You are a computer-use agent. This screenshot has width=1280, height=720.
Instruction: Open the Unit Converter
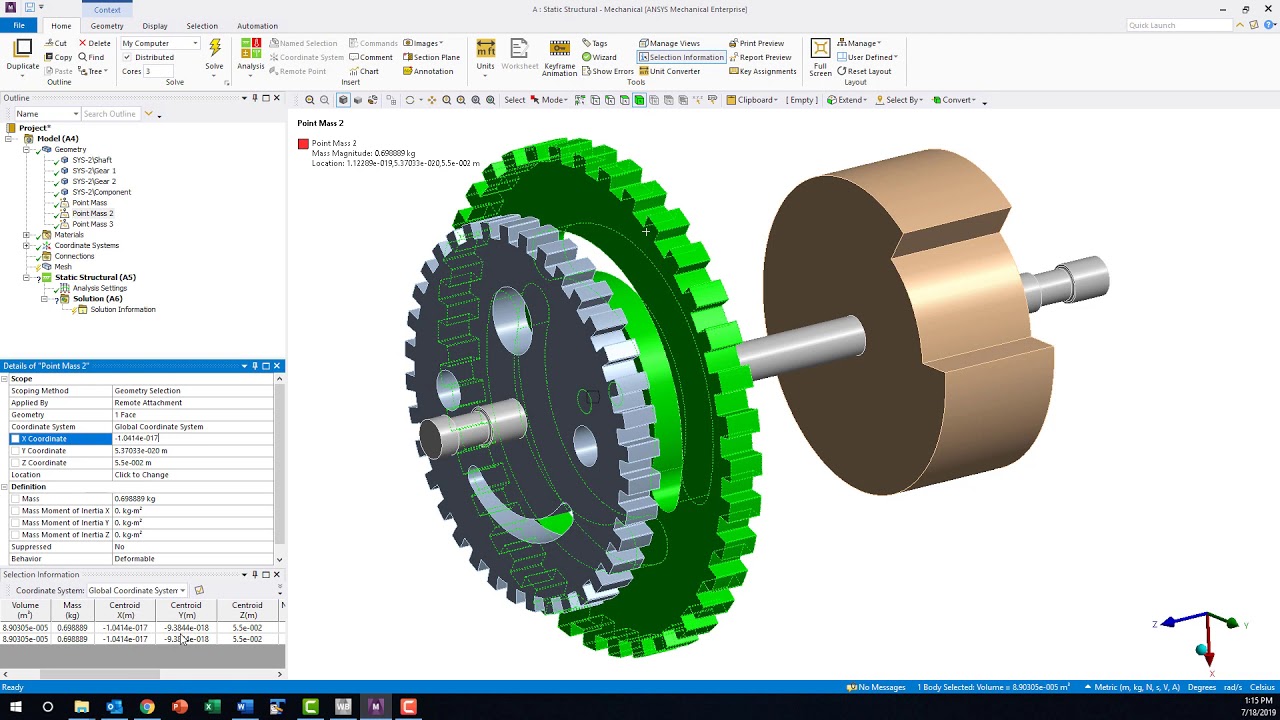[669, 71]
